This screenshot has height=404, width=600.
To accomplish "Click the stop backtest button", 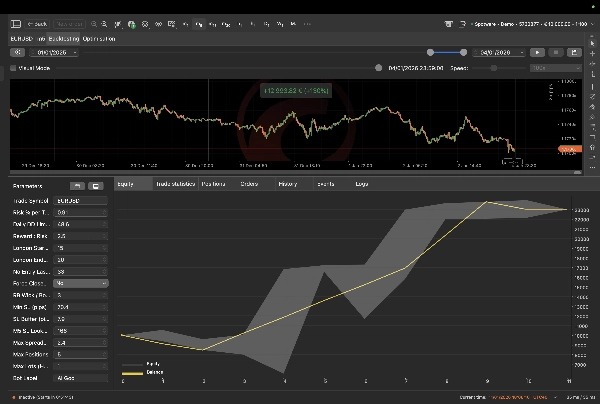I will tap(556, 51).
